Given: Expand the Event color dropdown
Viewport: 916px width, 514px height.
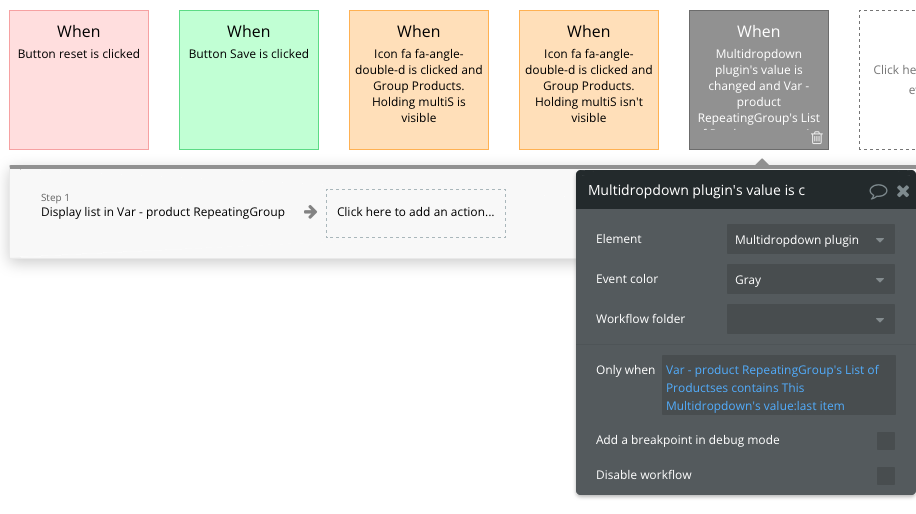Looking at the screenshot, I should 810,280.
